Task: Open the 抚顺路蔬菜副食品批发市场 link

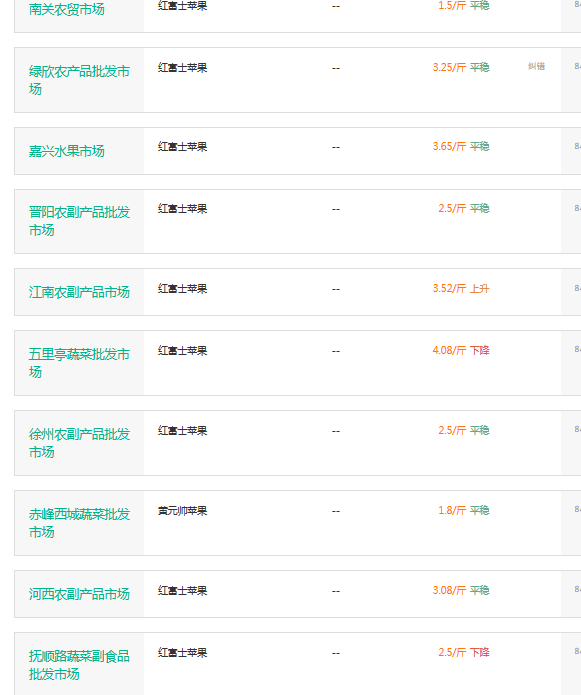Action: (x=79, y=665)
